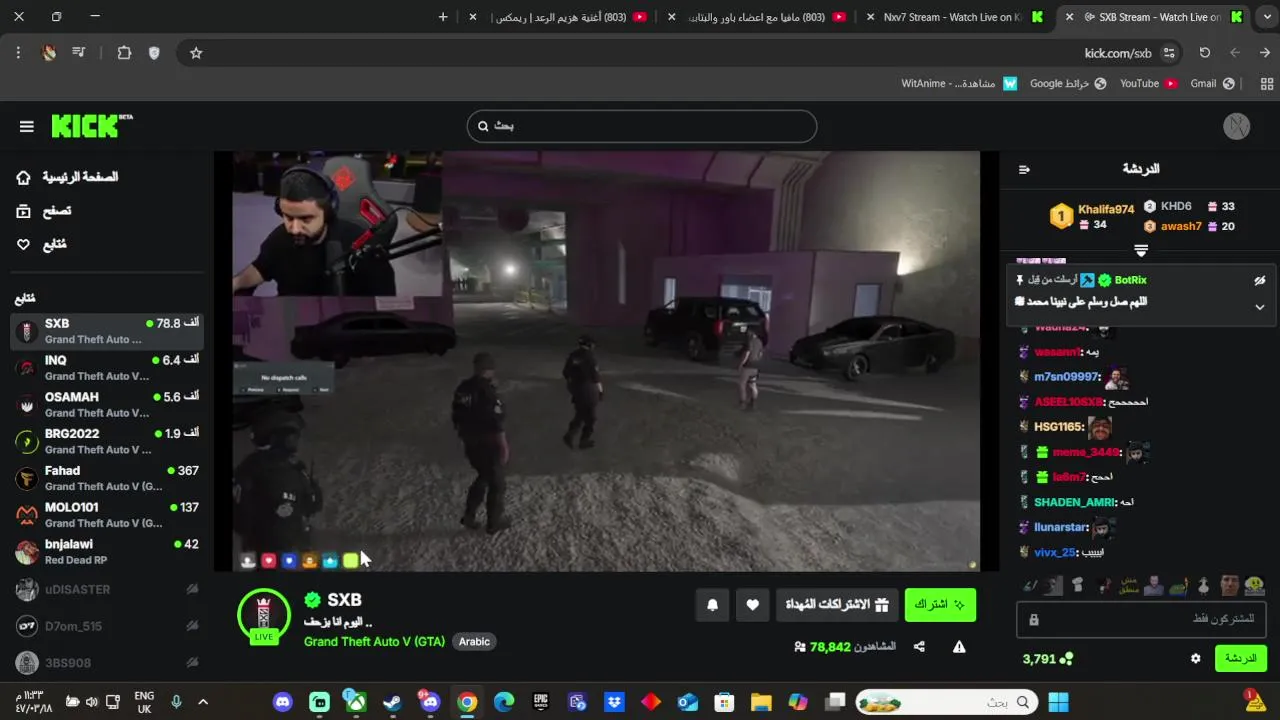Open bnjalawi Red Dead RP channel
The width and height of the screenshot is (1280, 720).
click(x=107, y=551)
